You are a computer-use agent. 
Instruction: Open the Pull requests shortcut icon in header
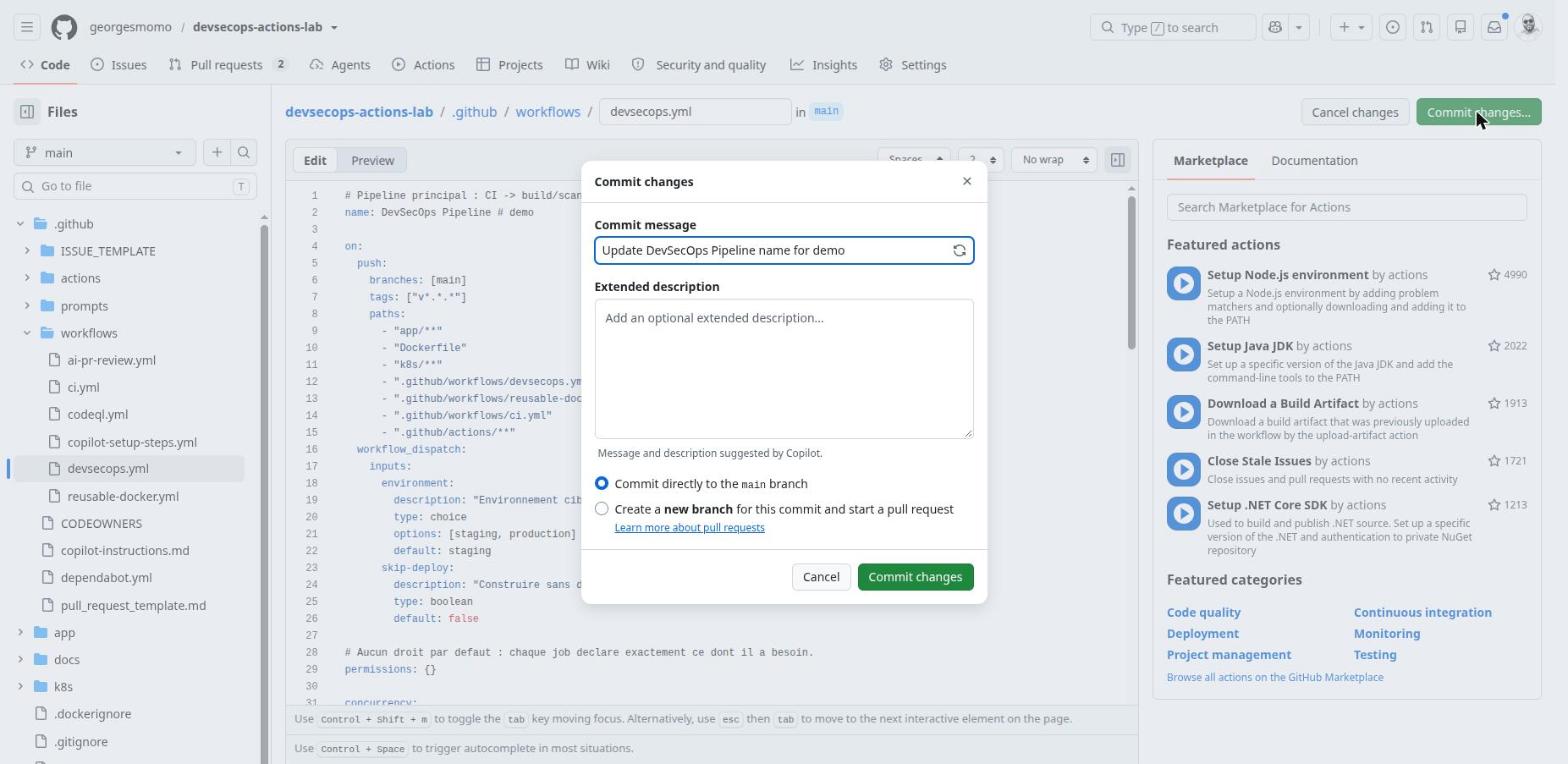(x=1426, y=27)
